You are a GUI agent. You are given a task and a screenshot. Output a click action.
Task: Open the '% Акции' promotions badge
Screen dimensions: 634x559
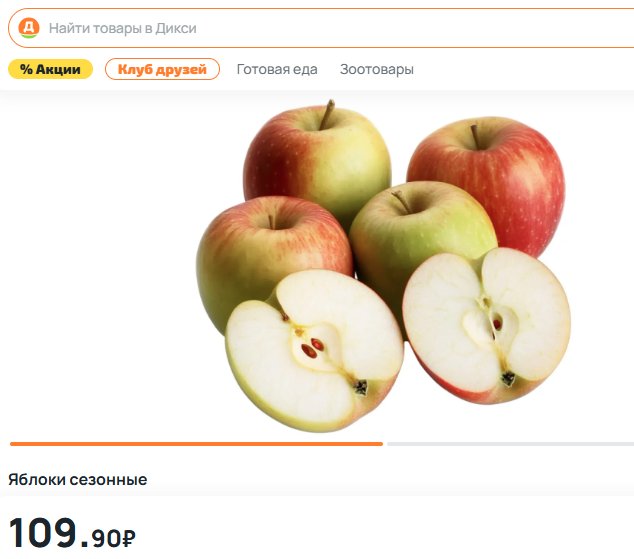[x=51, y=69]
